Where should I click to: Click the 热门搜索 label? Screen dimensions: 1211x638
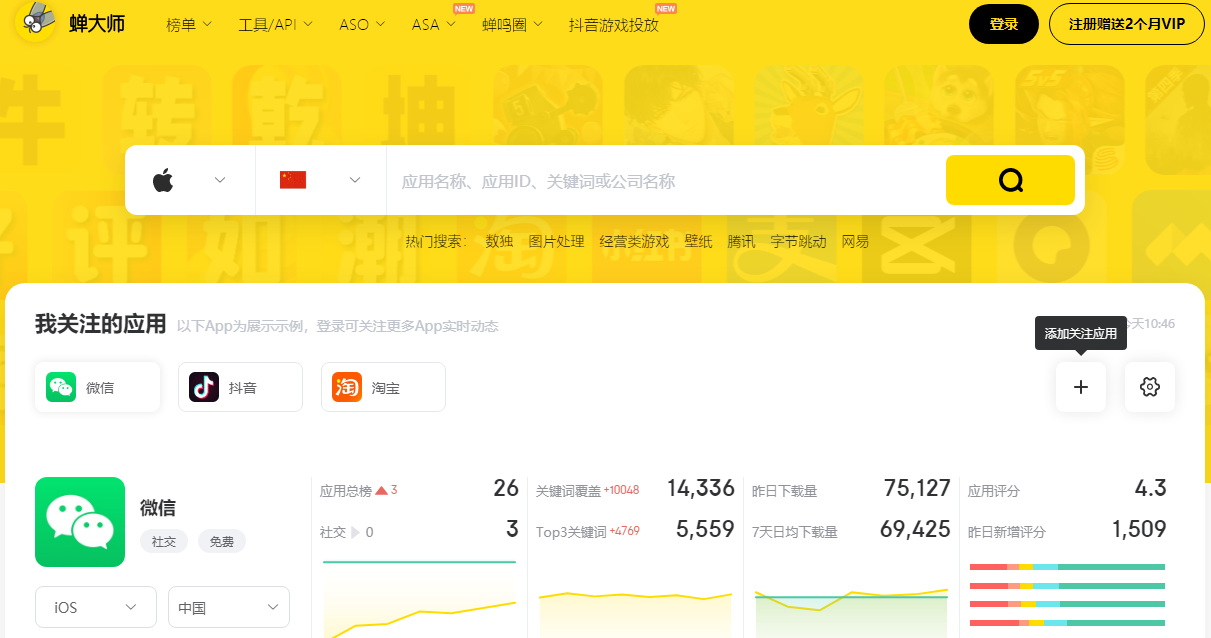coord(436,241)
